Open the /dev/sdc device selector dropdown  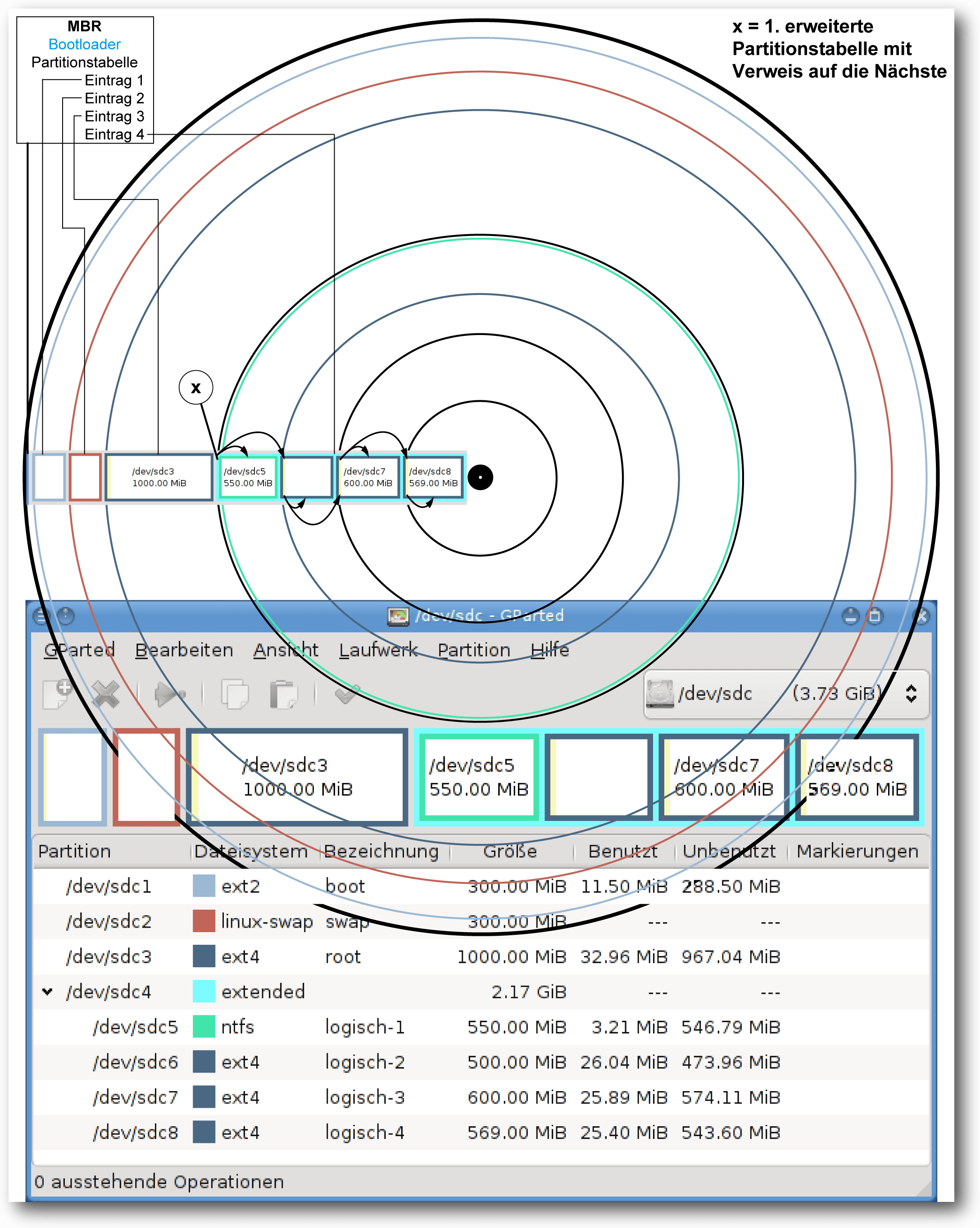tap(786, 694)
